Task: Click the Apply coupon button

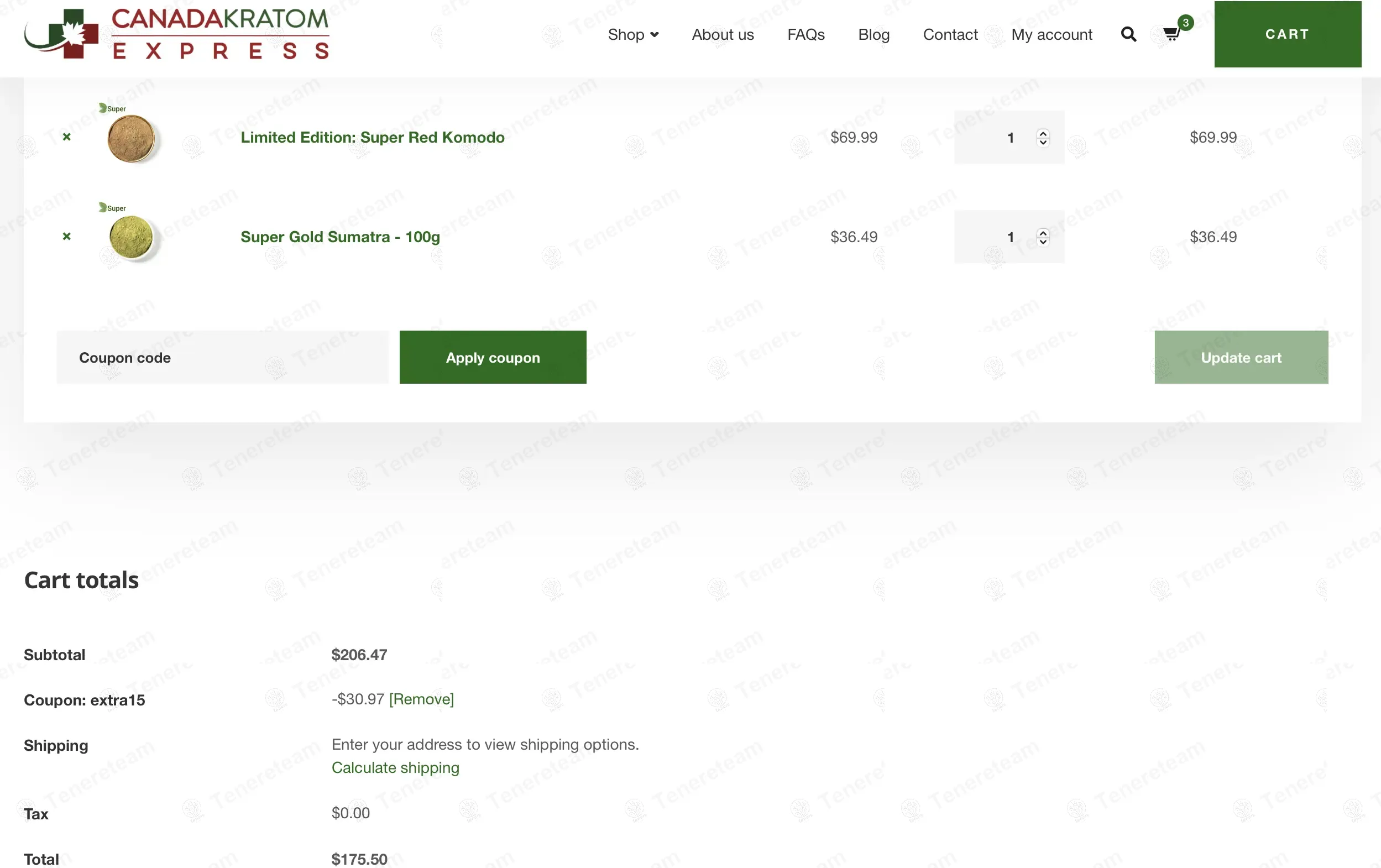Action: pyautogui.click(x=493, y=357)
